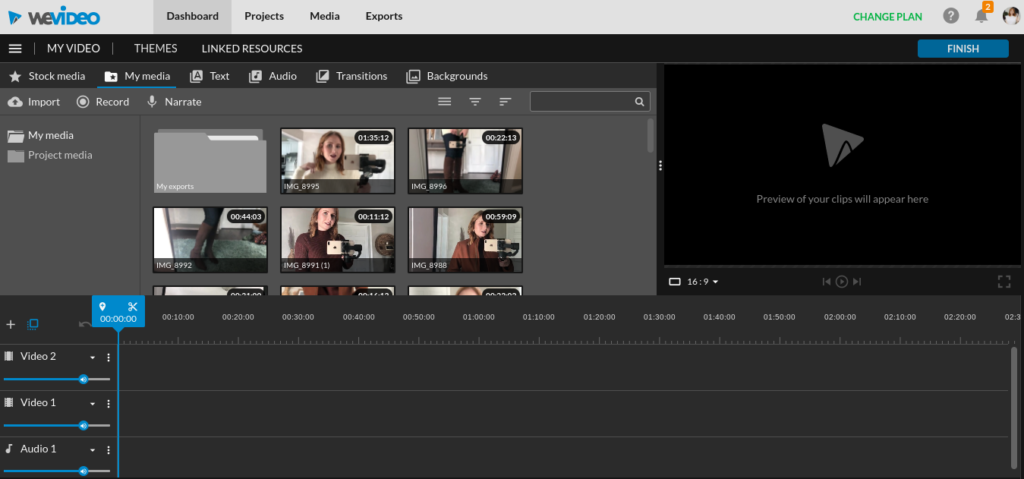Toggle fullscreen preview
This screenshot has height=479, width=1024.
click(1004, 282)
